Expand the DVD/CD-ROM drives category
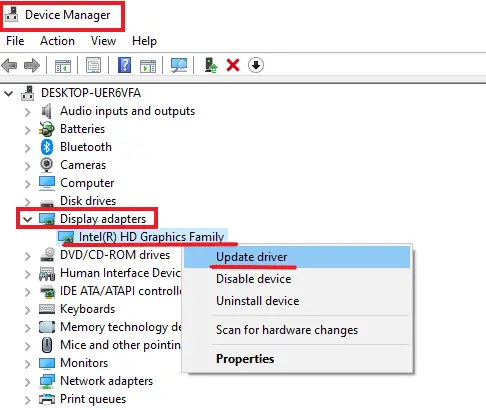The image size is (486, 410). point(27,256)
